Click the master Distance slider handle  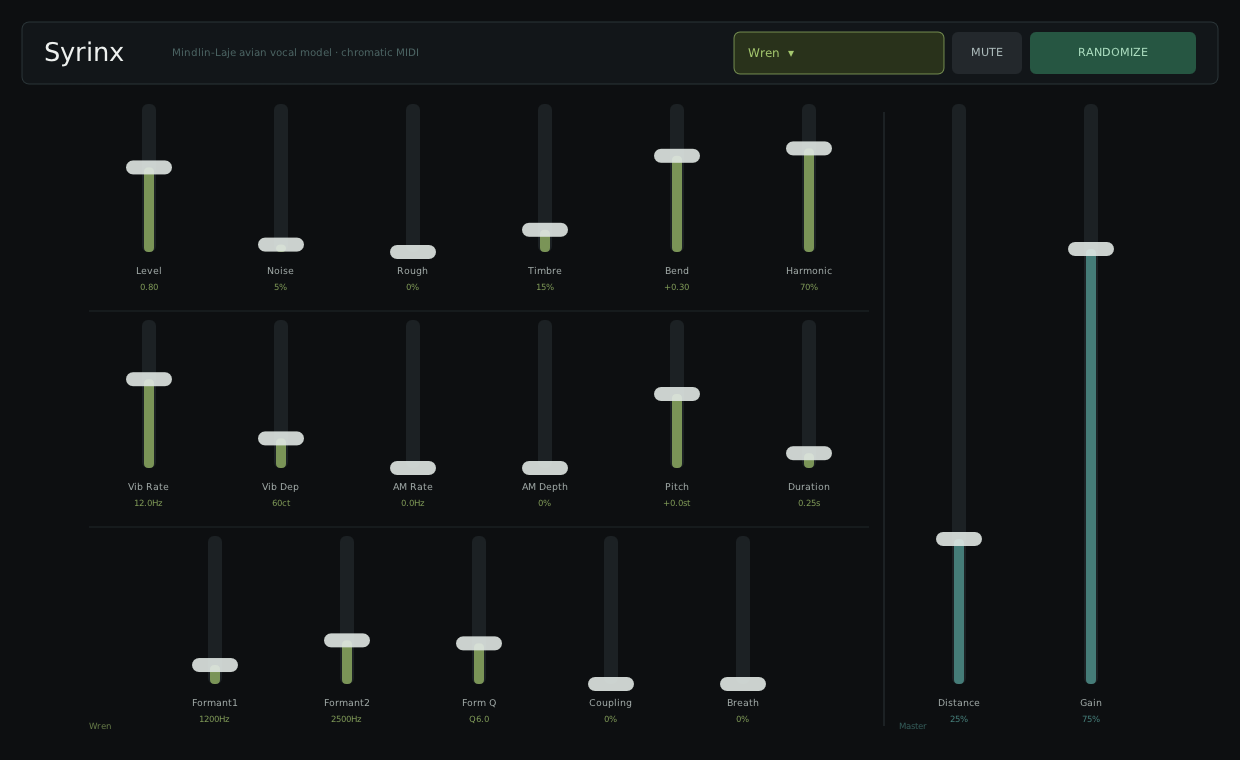[959, 539]
